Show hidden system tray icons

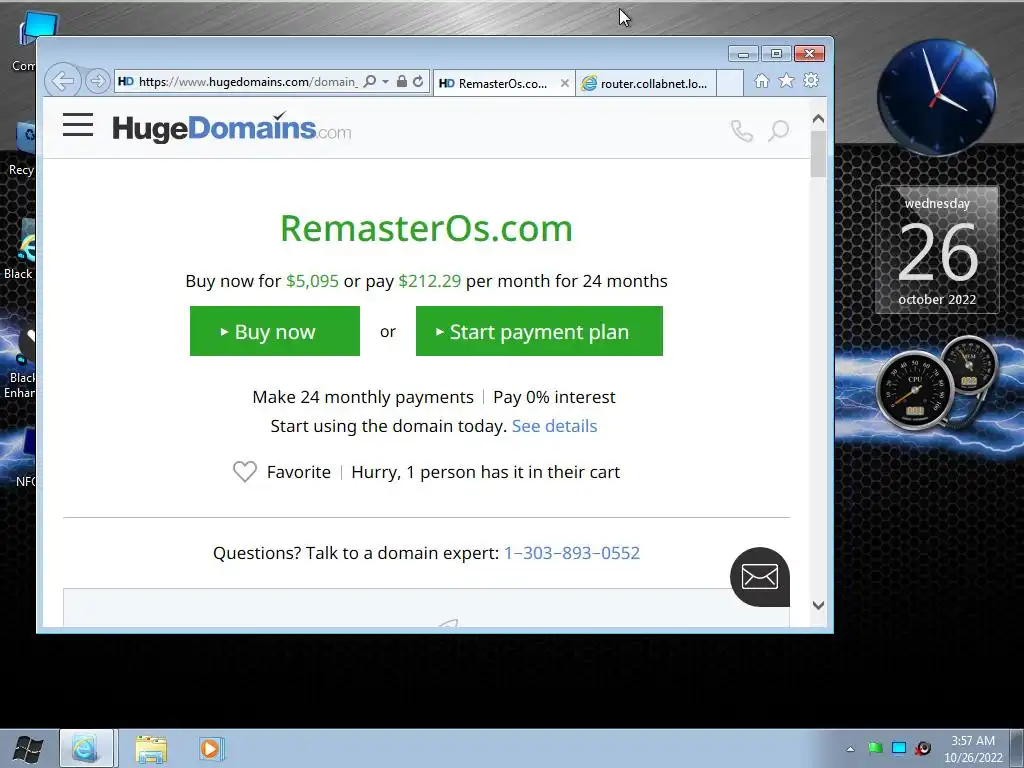pyautogui.click(x=850, y=748)
